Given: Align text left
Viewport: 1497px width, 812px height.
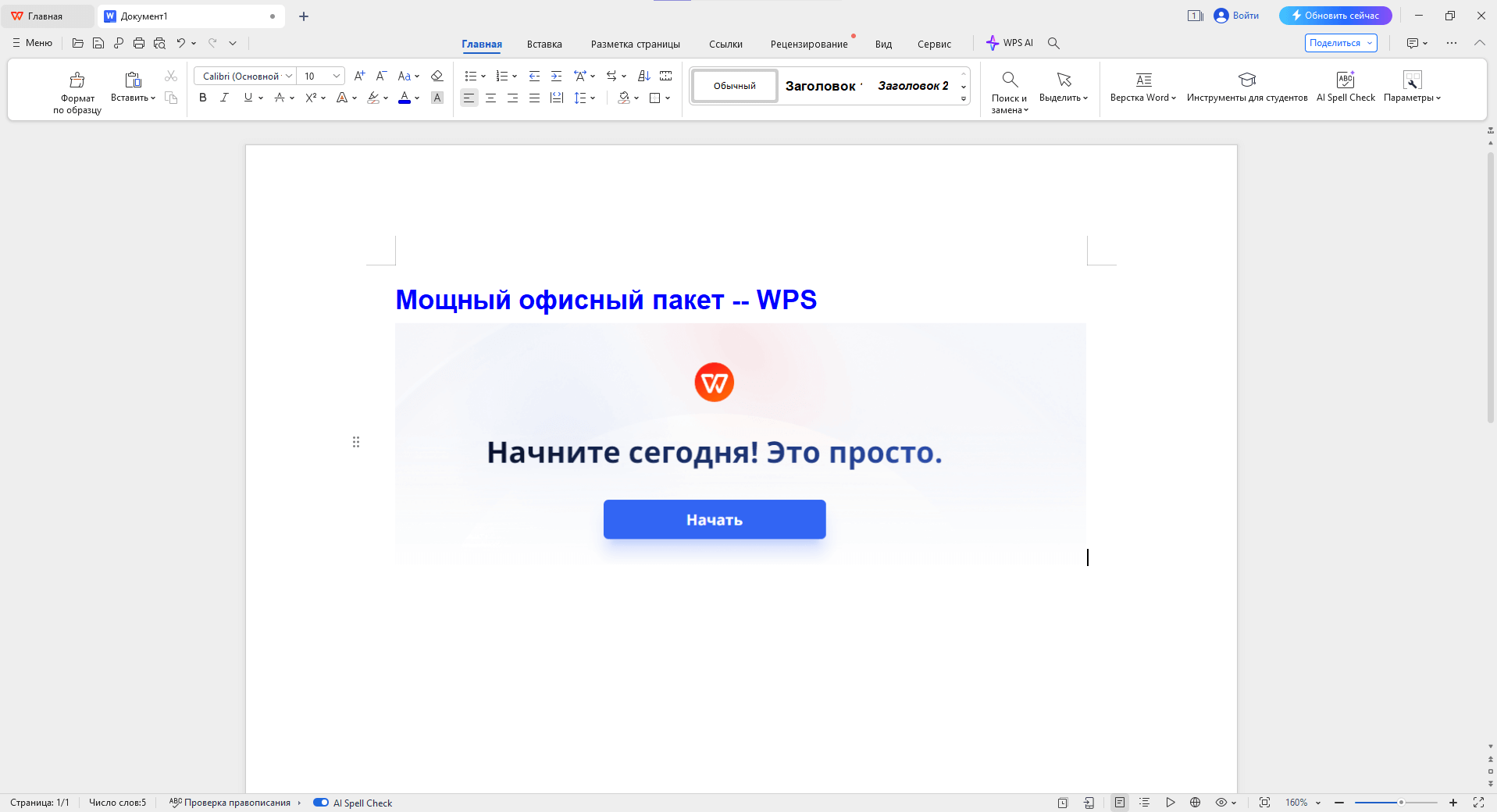Looking at the screenshot, I should tap(469, 98).
